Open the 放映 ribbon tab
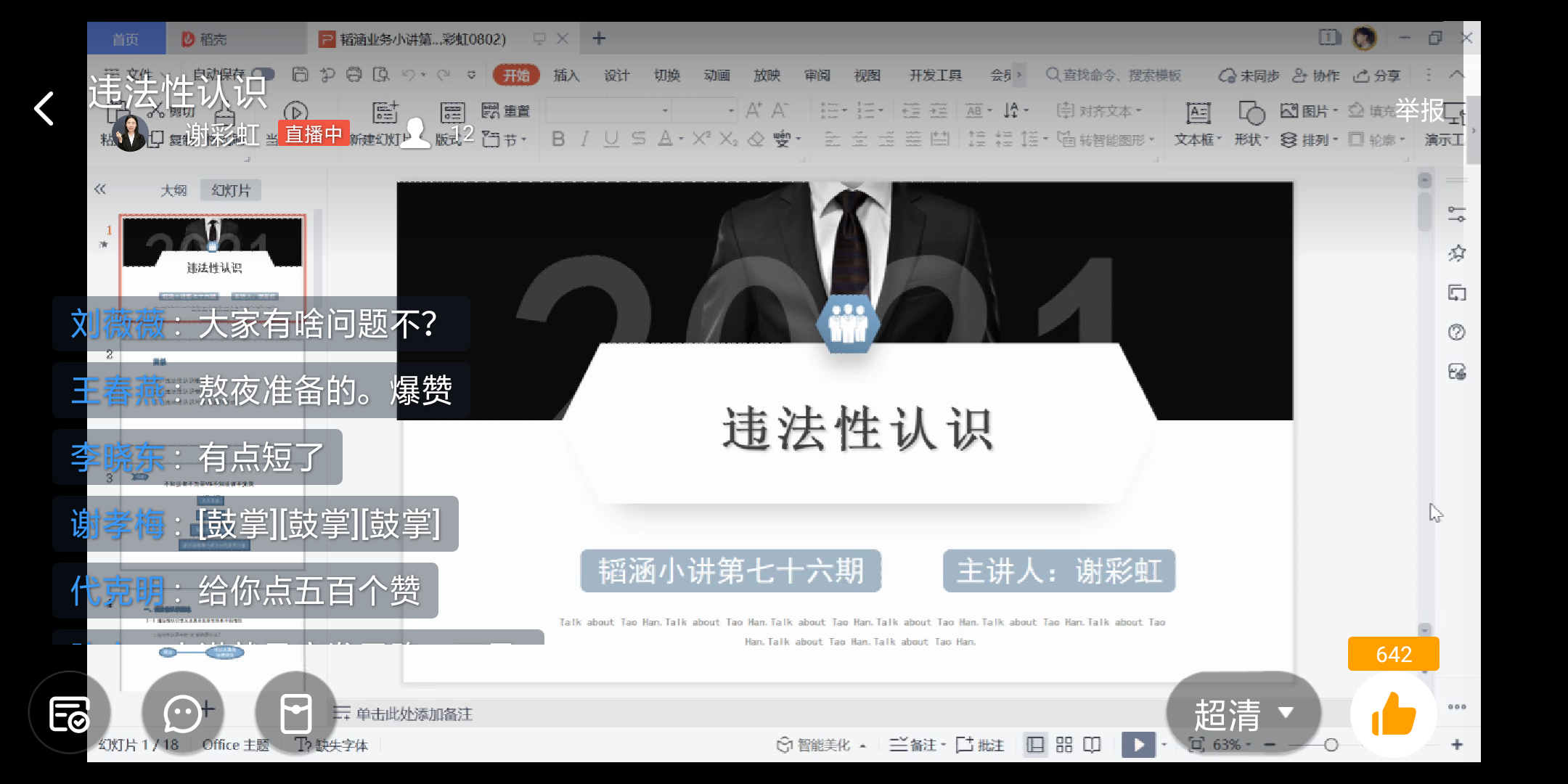The height and width of the screenshot is (784, 1568). pyautogui.click(x=767, y=75)
